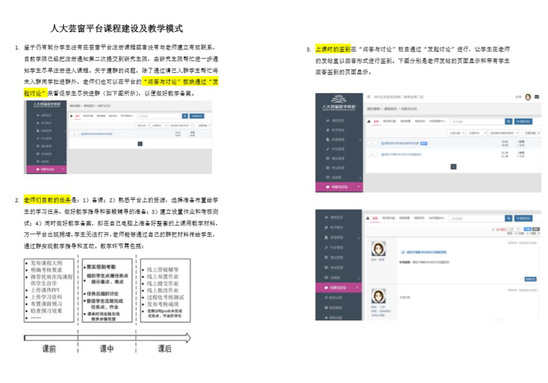Screen dimensions: 548x383
Task: Click blue start-discussion button in reply-thread screenshot
Action: (x=523, y=218)
